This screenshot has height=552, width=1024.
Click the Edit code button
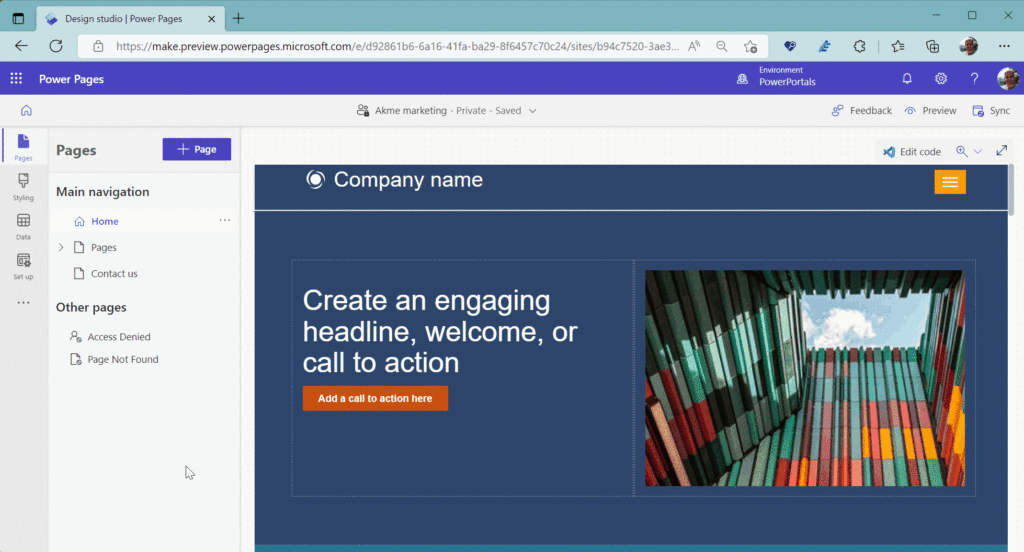[911, 151]
